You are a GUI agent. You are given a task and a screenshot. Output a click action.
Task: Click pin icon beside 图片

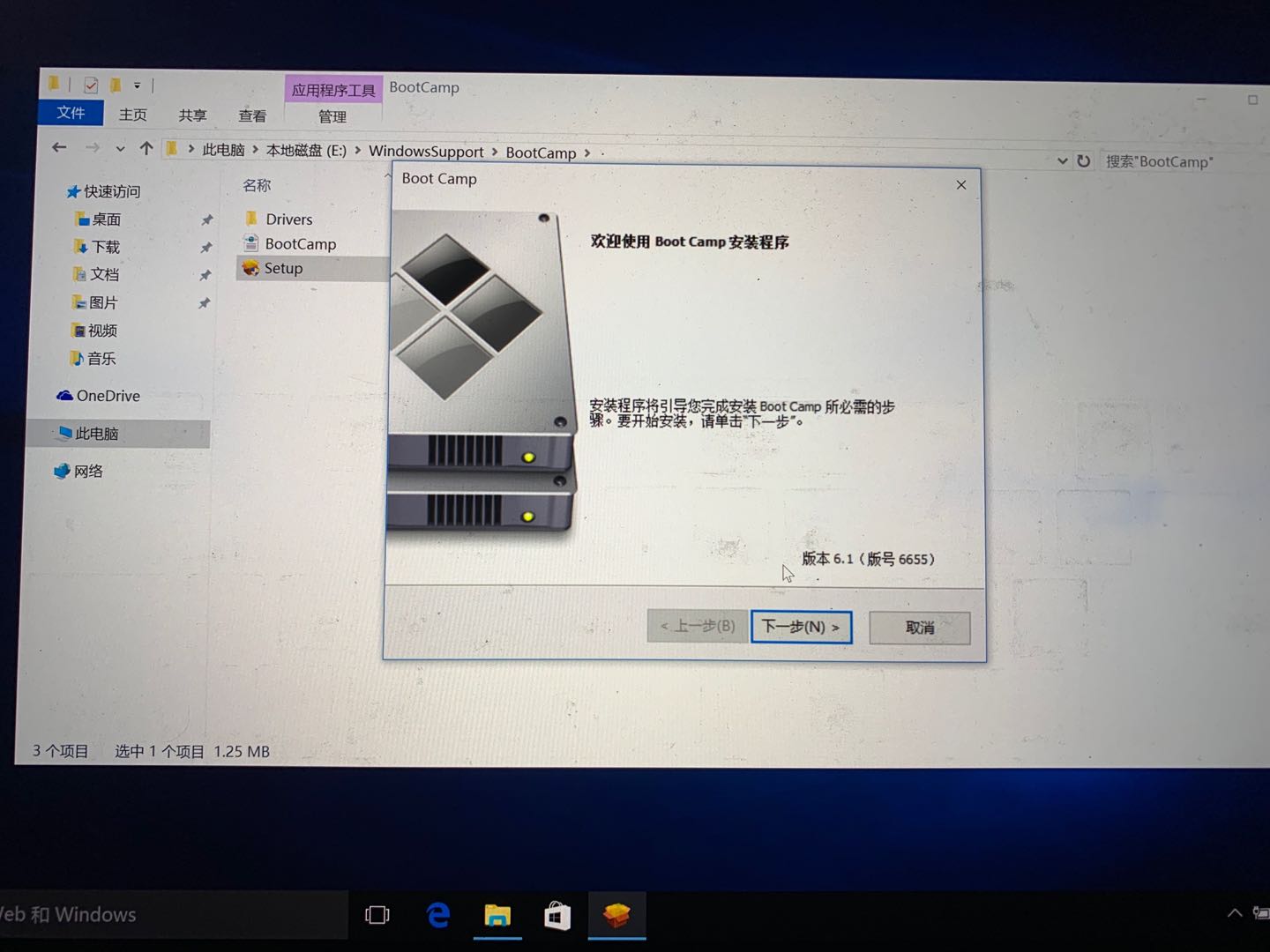pyautogui.click(x=204, y=303)
